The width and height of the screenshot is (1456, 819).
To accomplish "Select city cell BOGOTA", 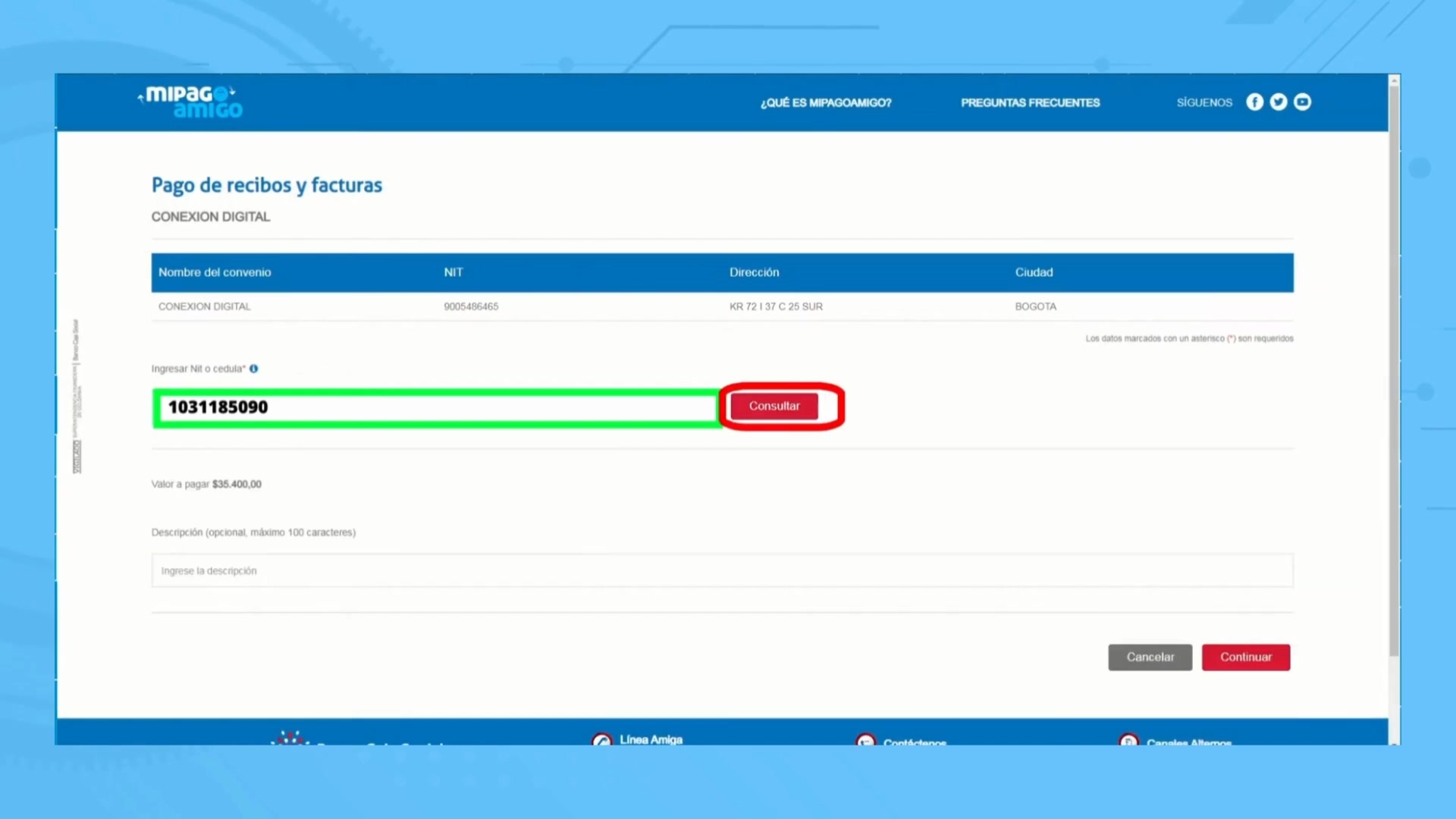I will (1035, 307).
